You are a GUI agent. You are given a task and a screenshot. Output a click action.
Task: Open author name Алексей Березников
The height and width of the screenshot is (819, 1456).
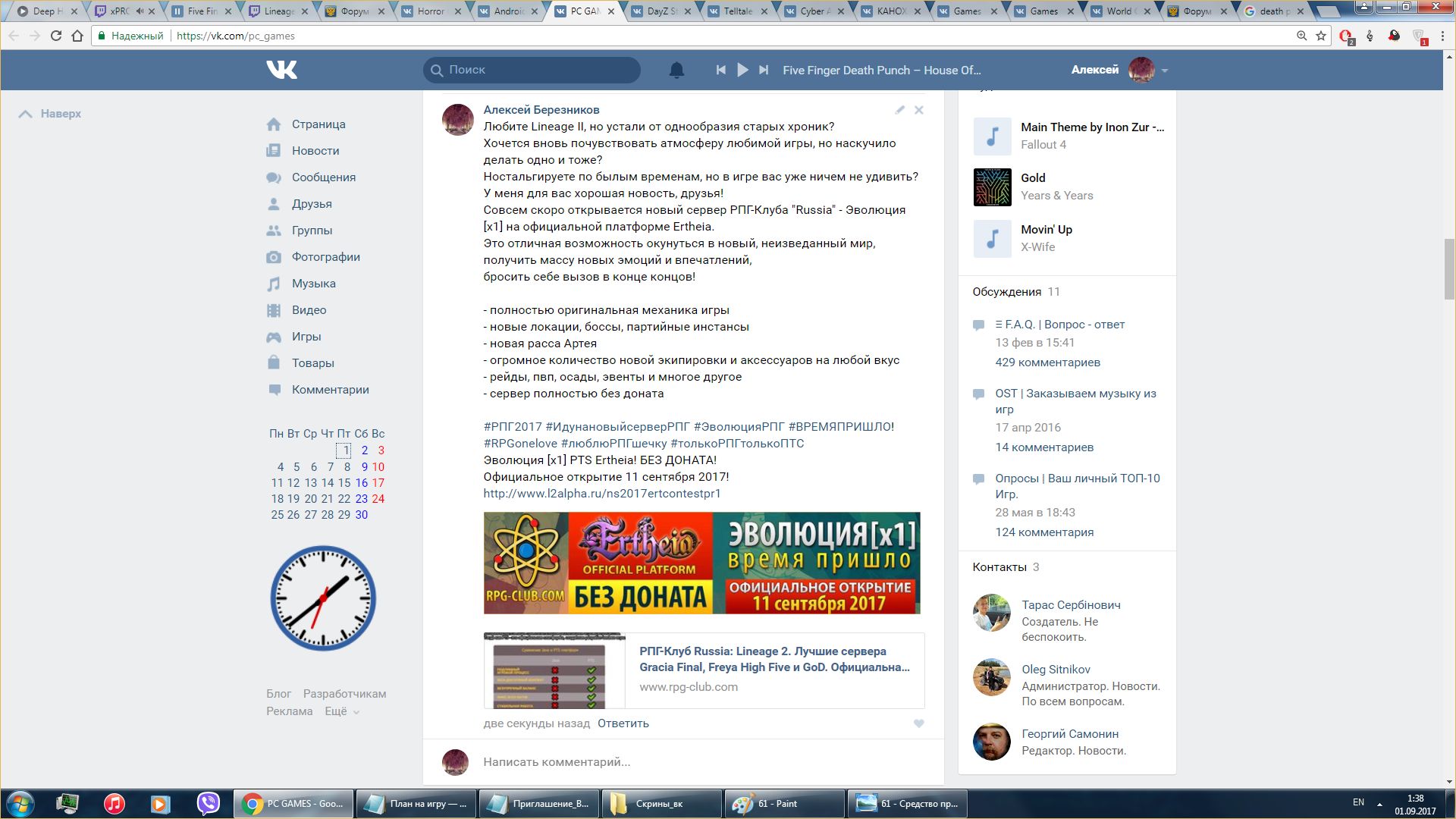click(x=541, y=110)
